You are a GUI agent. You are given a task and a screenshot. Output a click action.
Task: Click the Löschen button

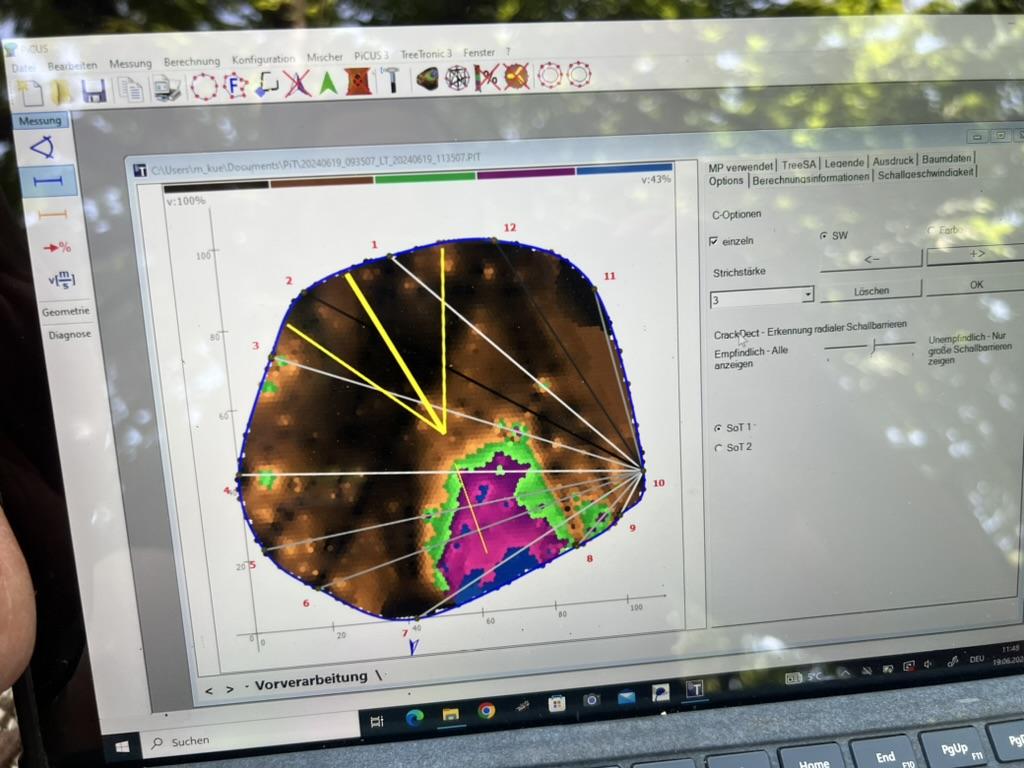point(870,290)
